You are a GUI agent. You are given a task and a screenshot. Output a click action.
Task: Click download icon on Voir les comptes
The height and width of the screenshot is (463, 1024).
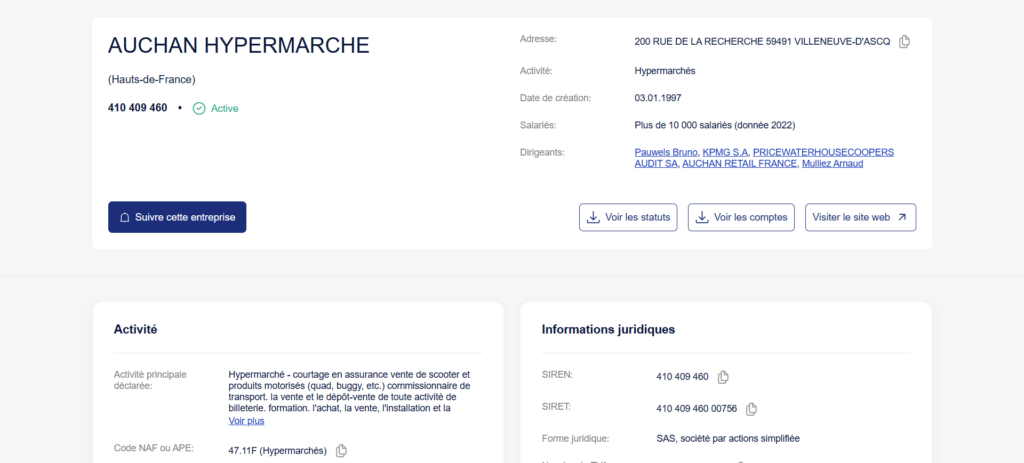coord(702,217)
